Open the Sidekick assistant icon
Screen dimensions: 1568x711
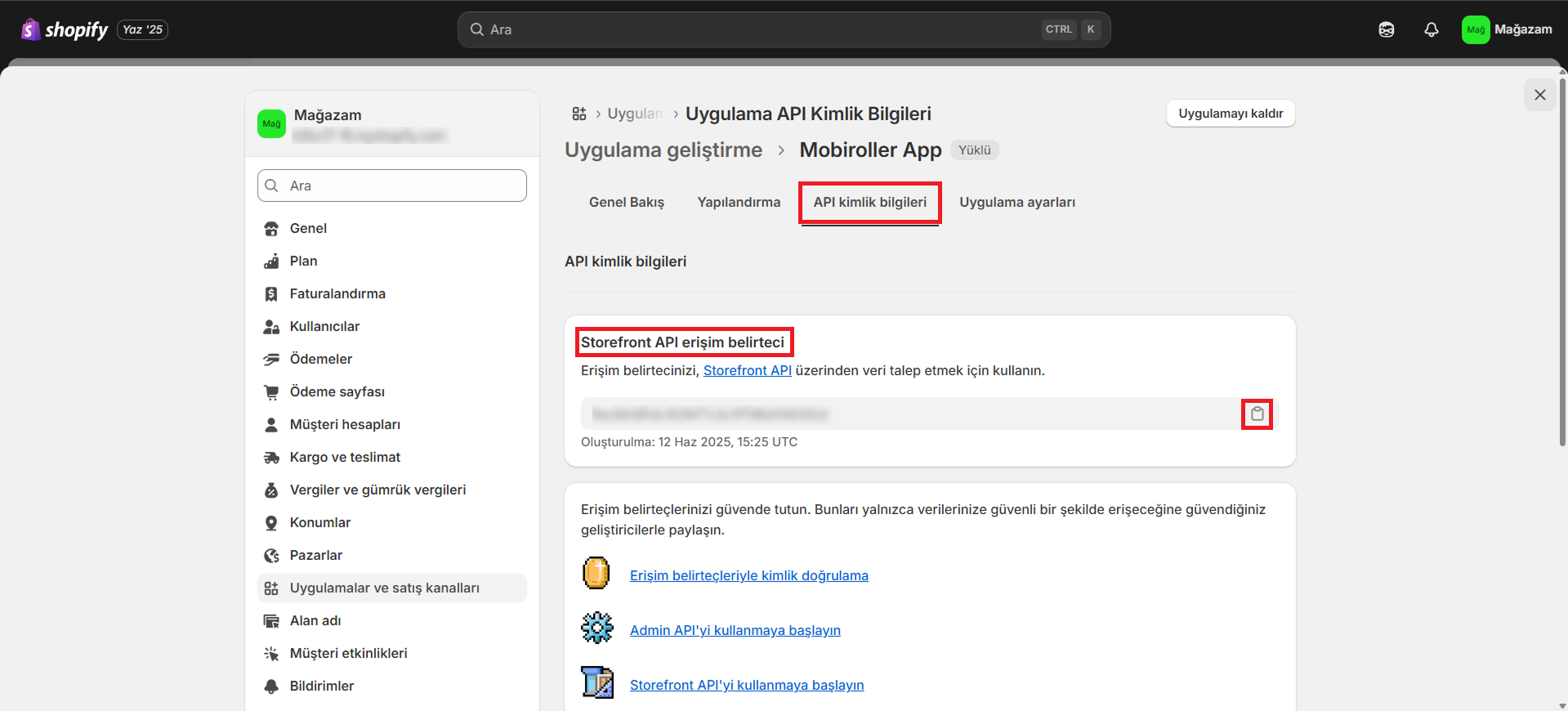(x=1387, y=29)
